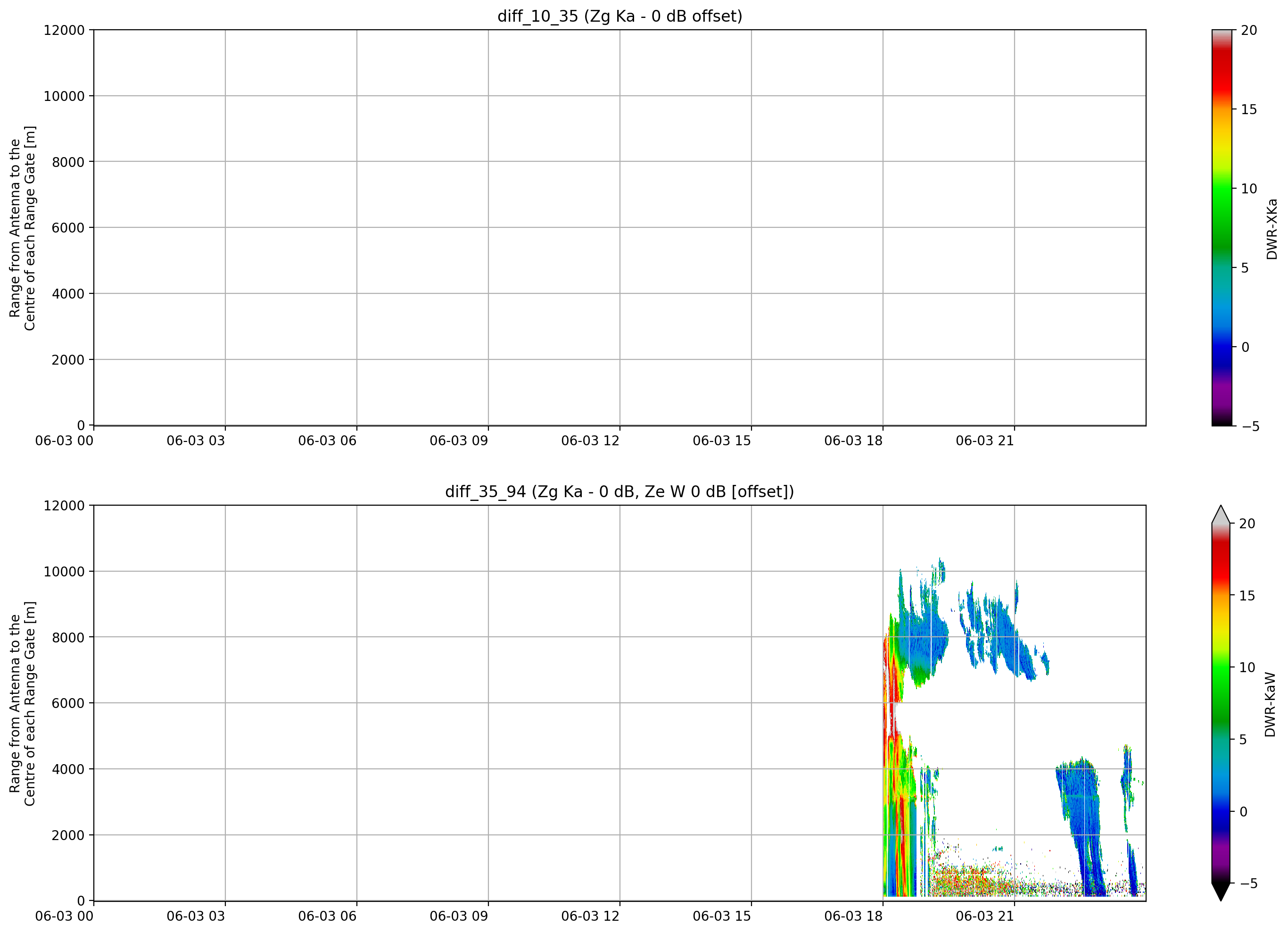Screen dimensions: 1288x933
Task: Click the '06-03 18' x-tick under the bottom plot
Action: tap(853, 916)
